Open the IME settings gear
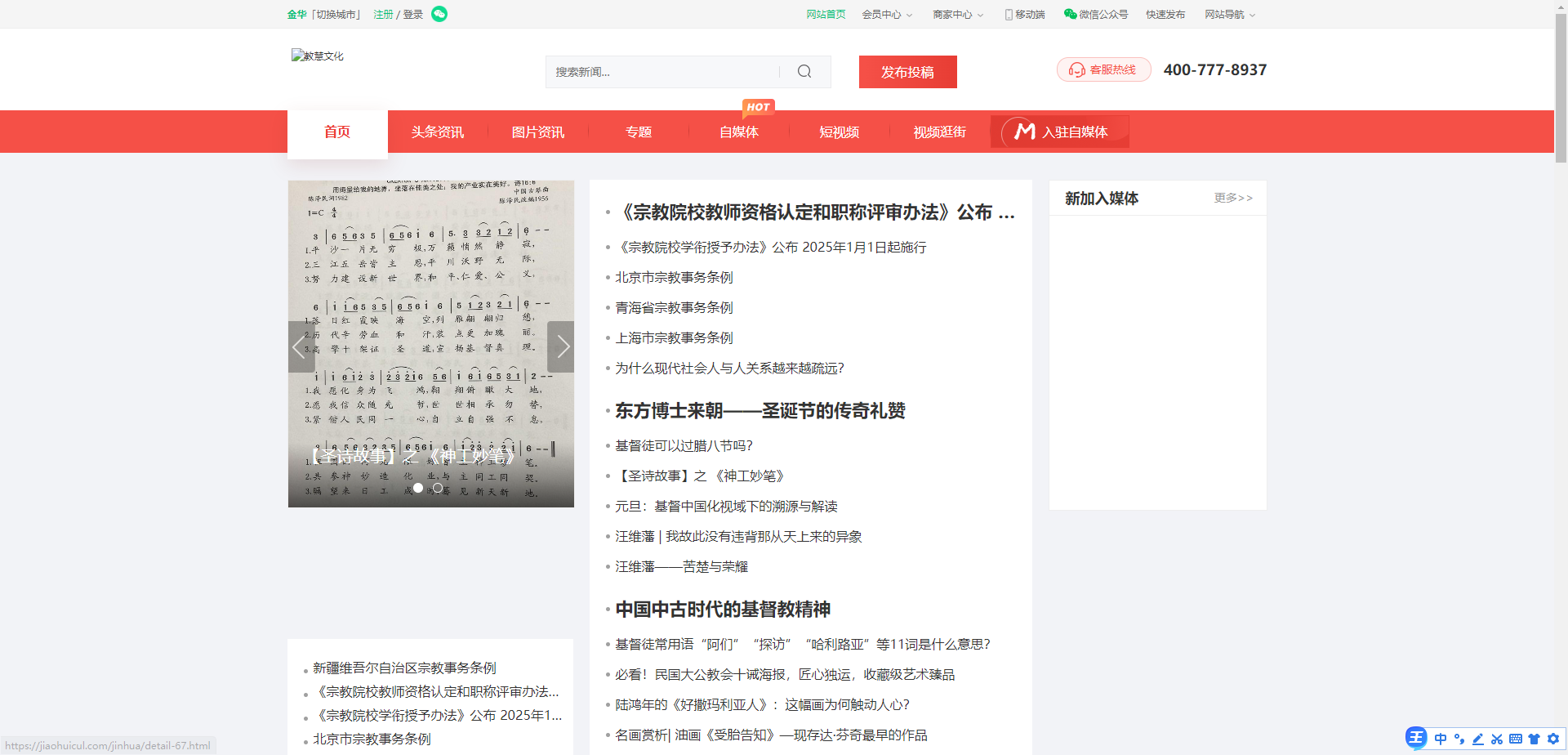Image resolution: width=1568 pixels, height=755 pixels. tap(1553, 739)
